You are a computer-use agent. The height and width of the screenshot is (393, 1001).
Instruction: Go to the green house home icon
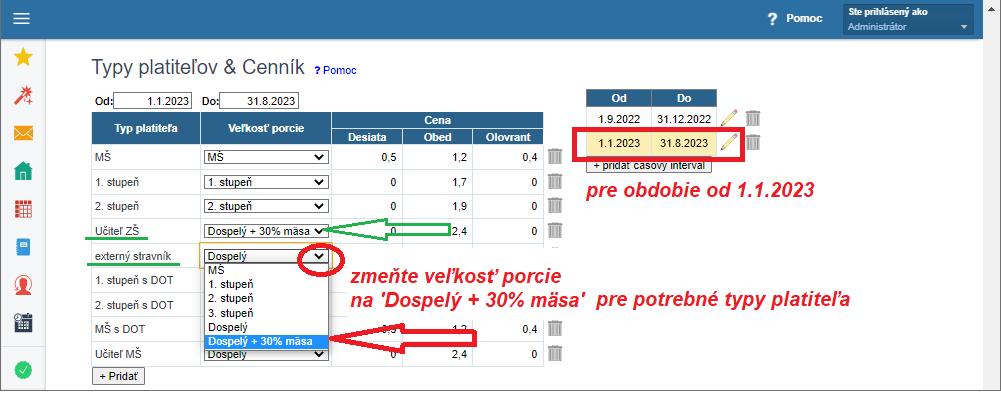point(24,171)
